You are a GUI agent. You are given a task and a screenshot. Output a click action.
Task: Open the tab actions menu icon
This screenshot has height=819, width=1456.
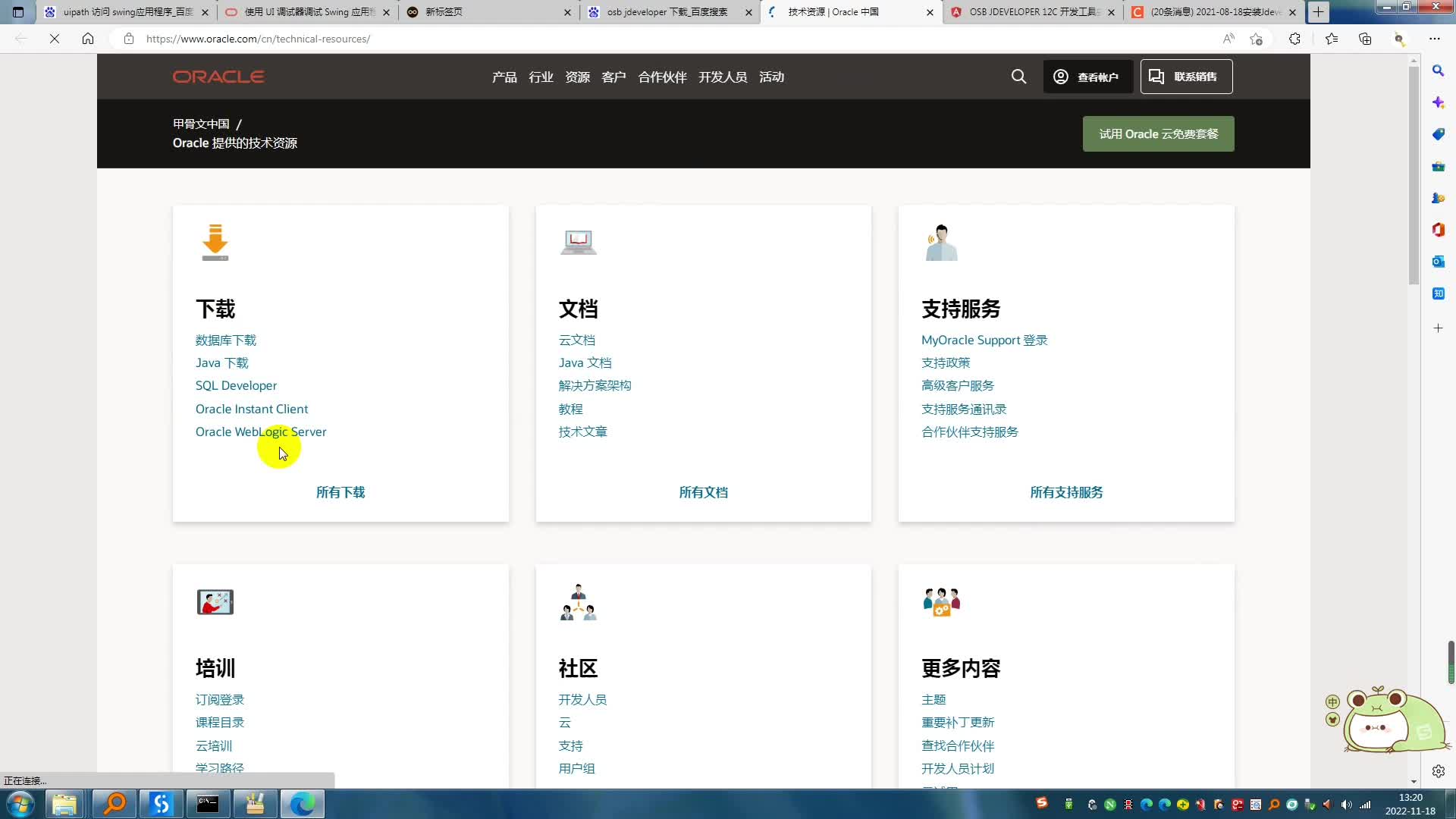click(x=18, y=12)
